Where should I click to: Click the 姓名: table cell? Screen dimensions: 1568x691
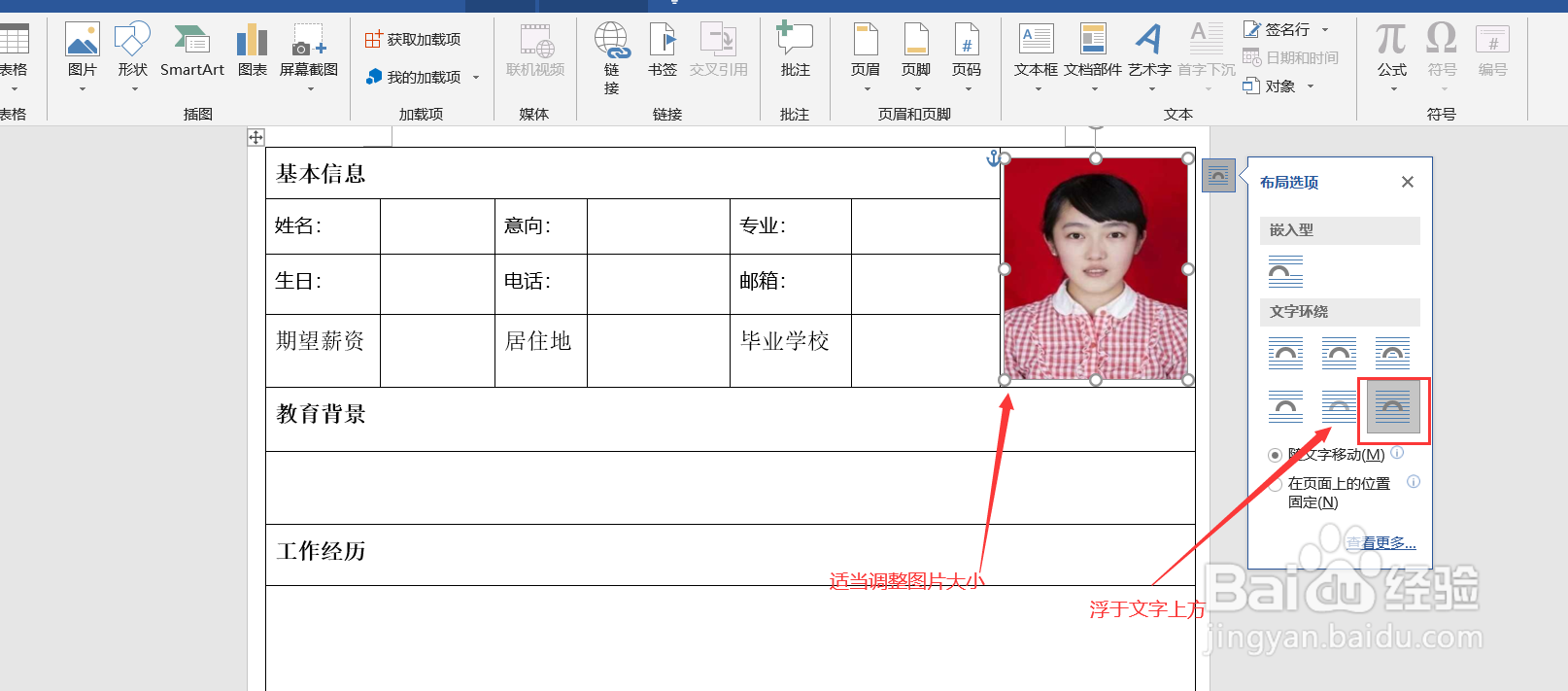(323, 226)
